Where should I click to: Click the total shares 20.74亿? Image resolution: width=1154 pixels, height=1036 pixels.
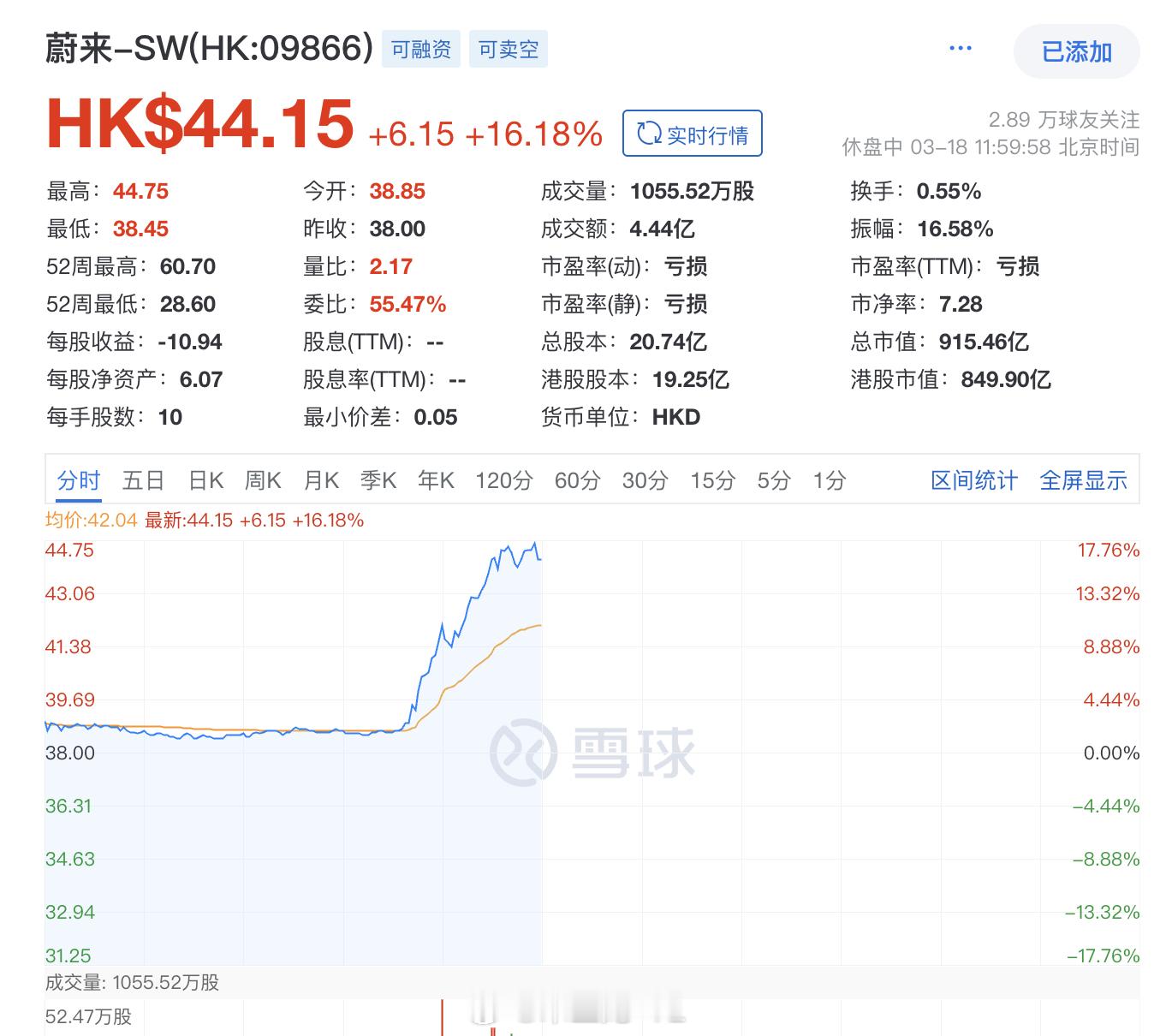pyautogui.click(x=668, y=342)
